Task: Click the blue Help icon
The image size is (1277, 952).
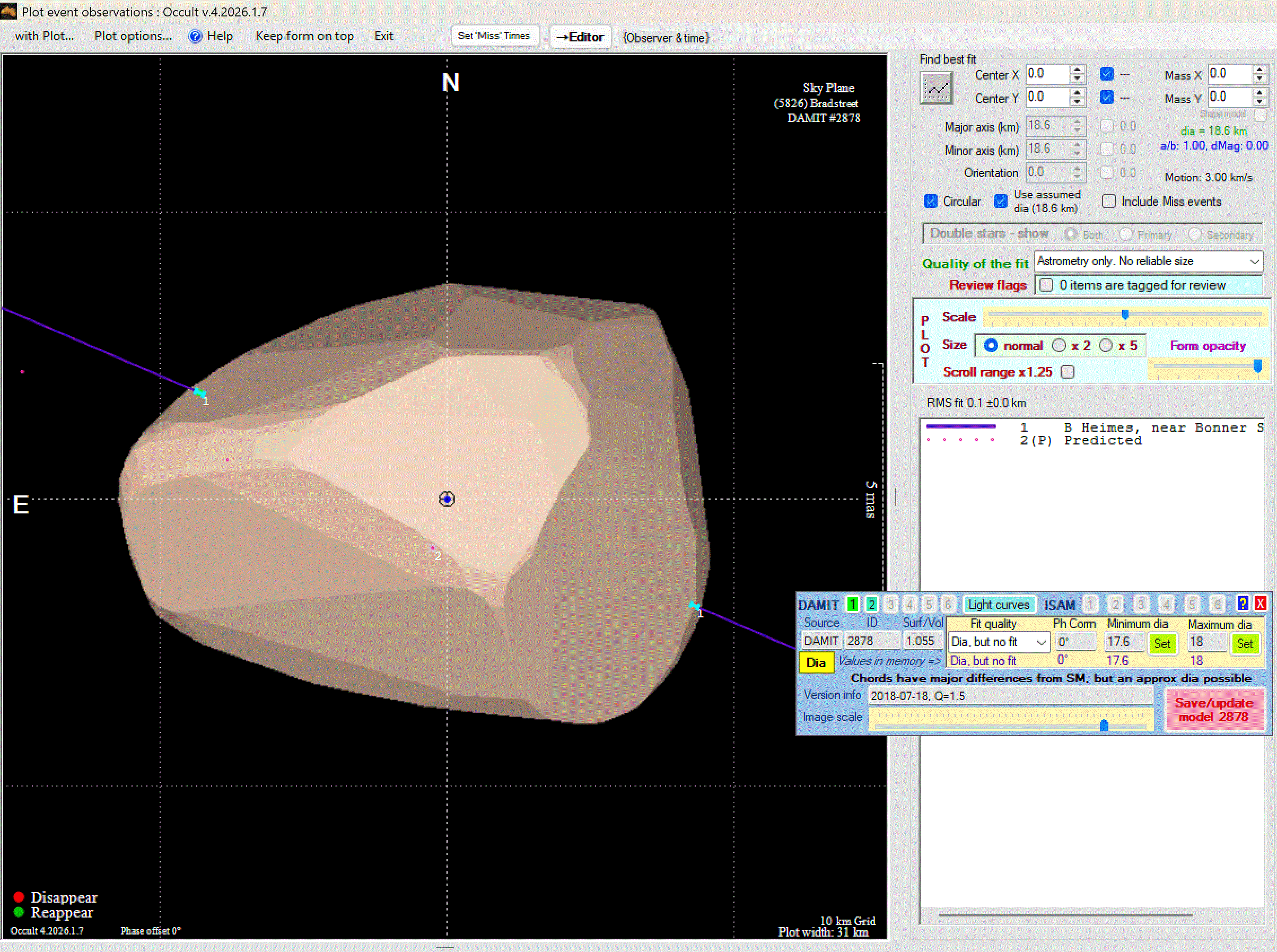Action: 196,36
